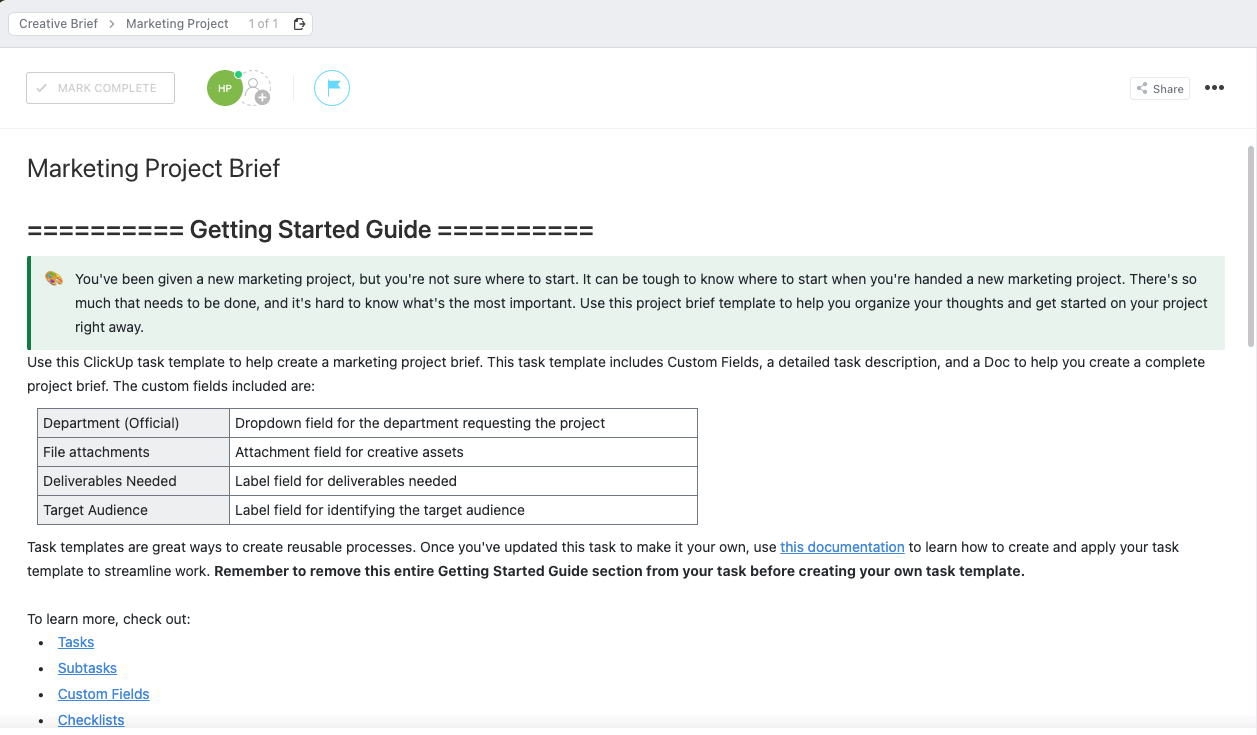Screen dimensions: 1257x735
Task: Open the Tasks link
Action: tap(76, 642)
